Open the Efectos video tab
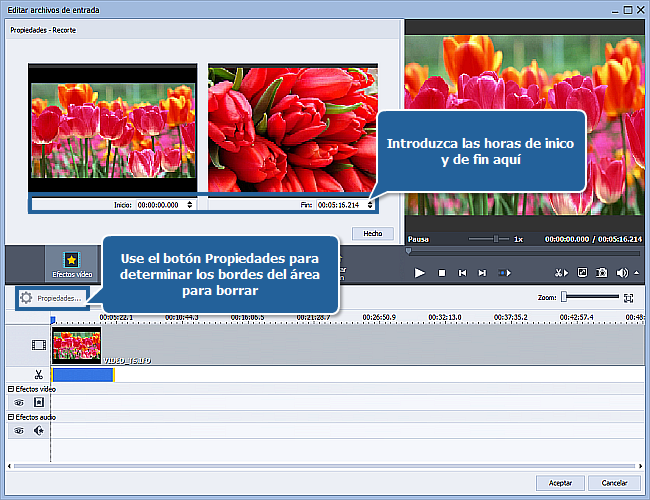The height and width of the screenshot is (500, 650). click(x=71, y=264)
